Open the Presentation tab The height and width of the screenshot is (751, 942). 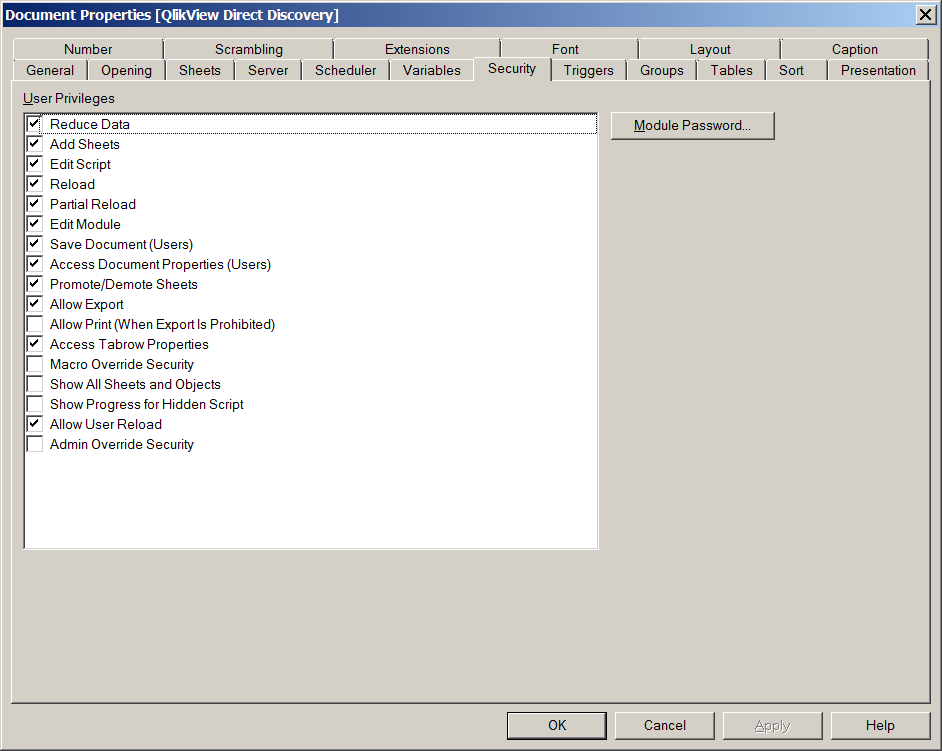(878, 70)
